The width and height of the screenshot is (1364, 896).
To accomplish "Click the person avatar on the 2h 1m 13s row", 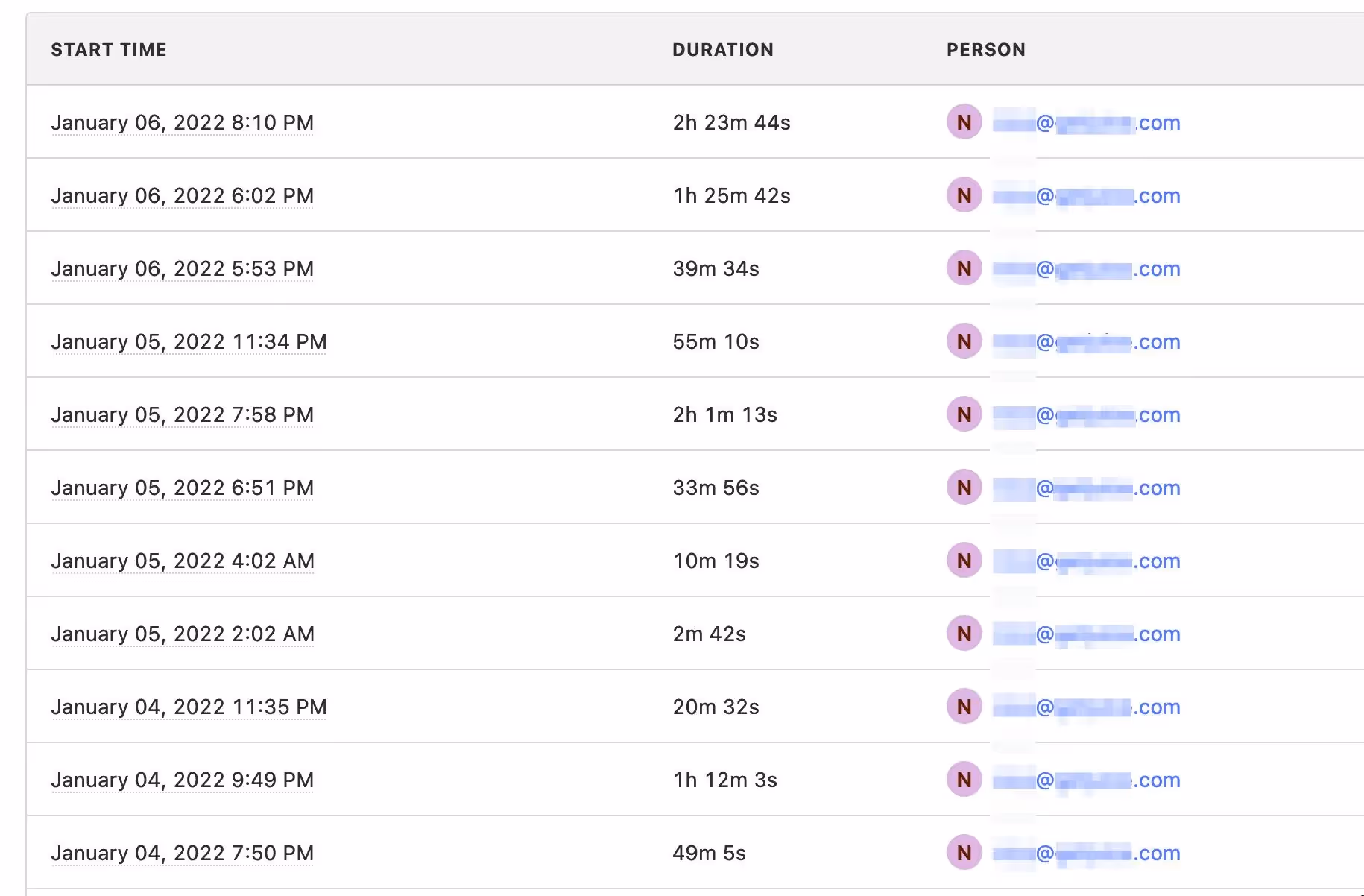I will tap(963, 414).
